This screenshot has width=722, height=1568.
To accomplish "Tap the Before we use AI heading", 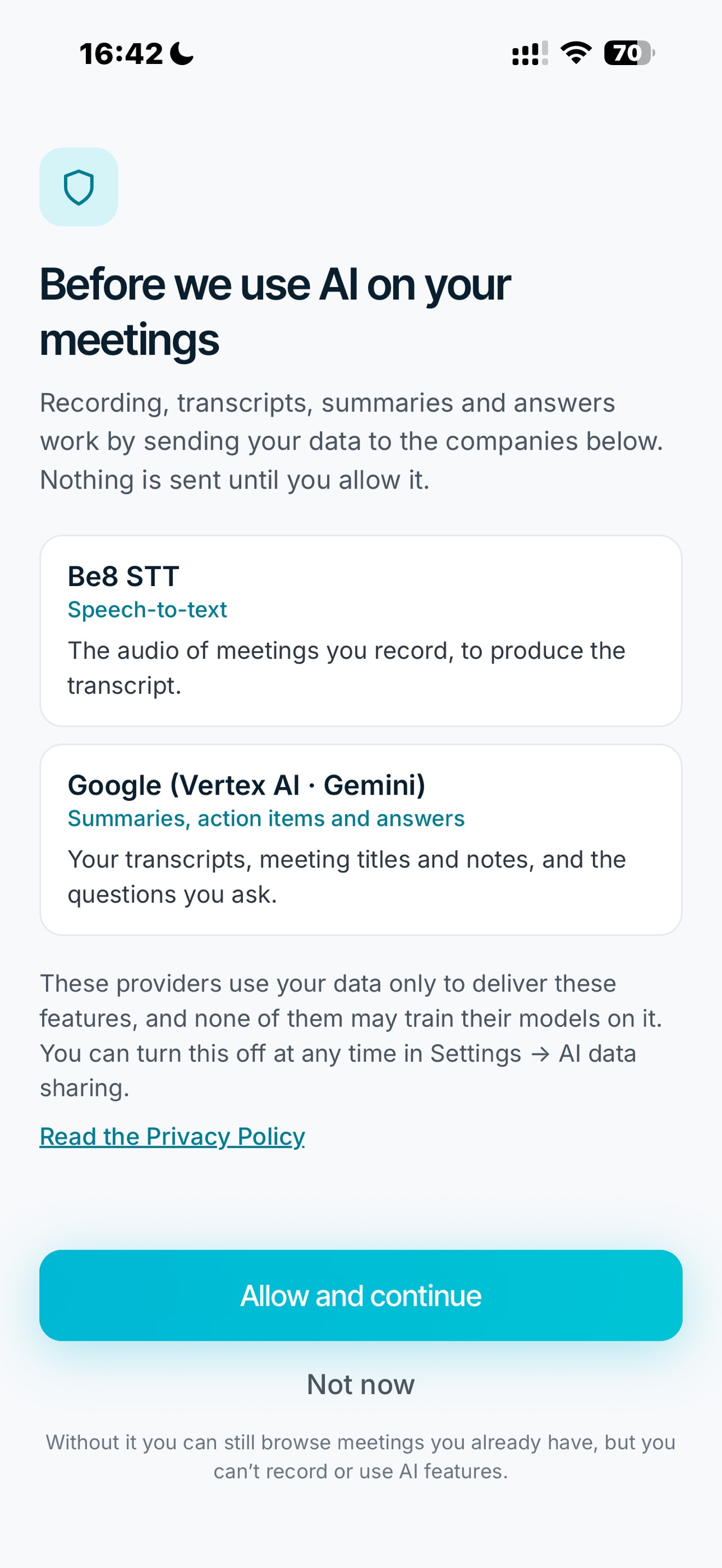I will point(275,311).
